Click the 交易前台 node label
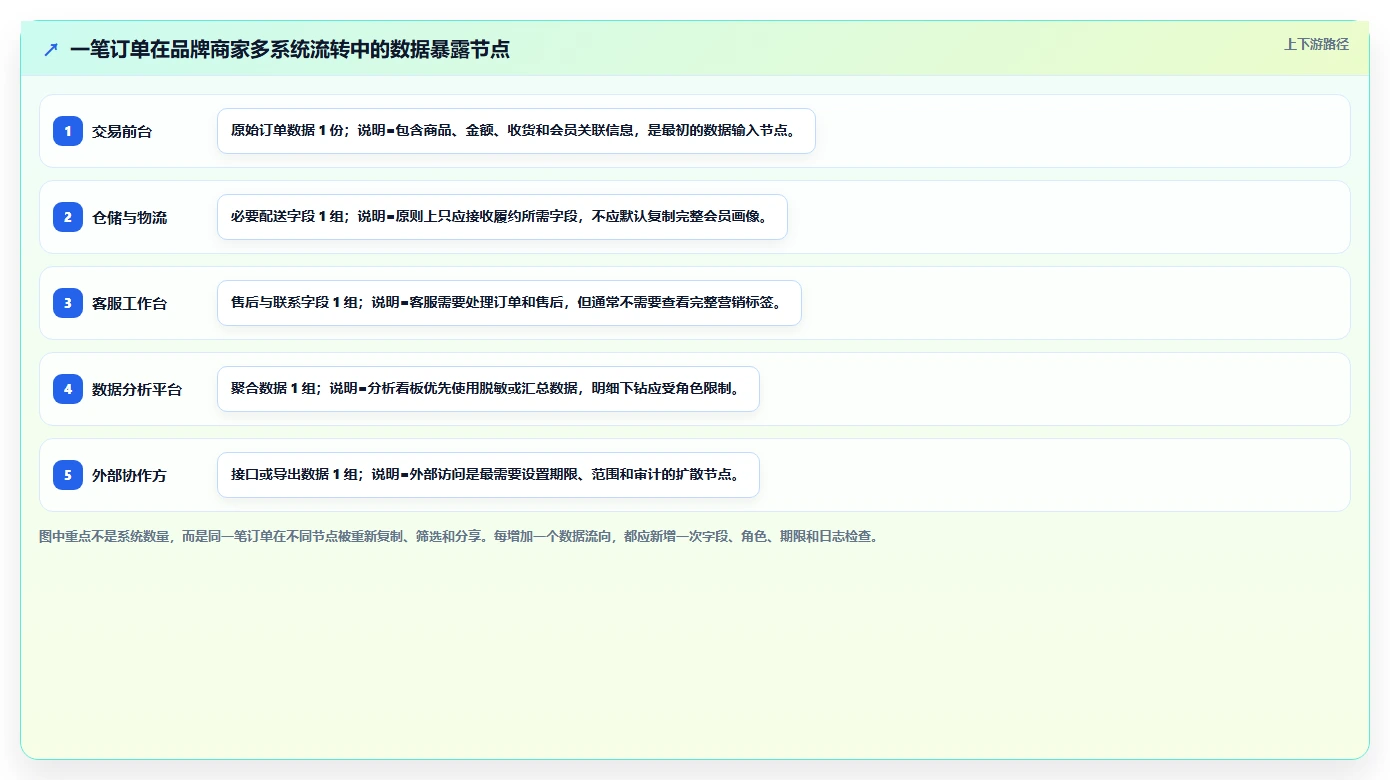This screenshot has width=1390, height=780. click(x=122, y=131)
